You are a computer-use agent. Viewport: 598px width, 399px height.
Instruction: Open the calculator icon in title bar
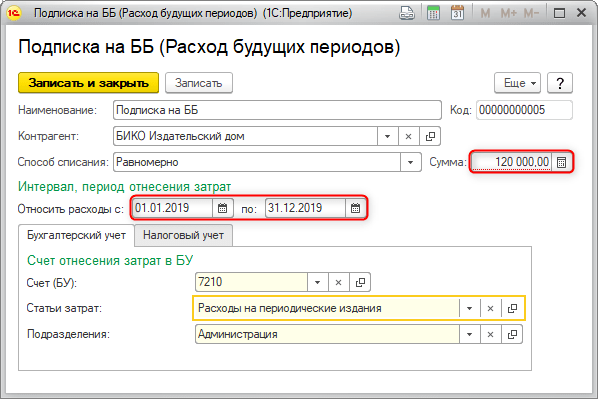point(433,13)
